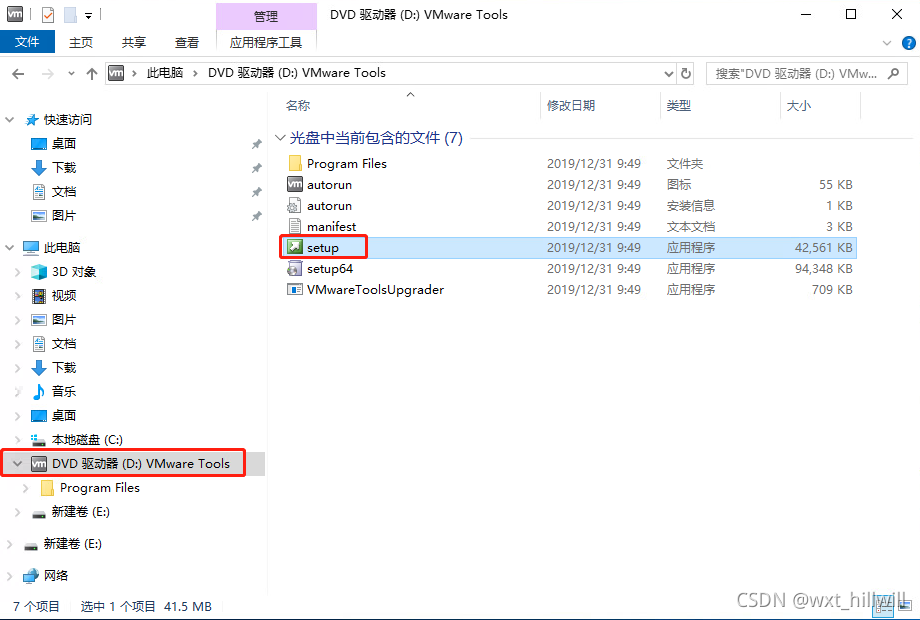Sort by 大小 column header
Screen dimensions: 920x620
[x=799, y=106]
